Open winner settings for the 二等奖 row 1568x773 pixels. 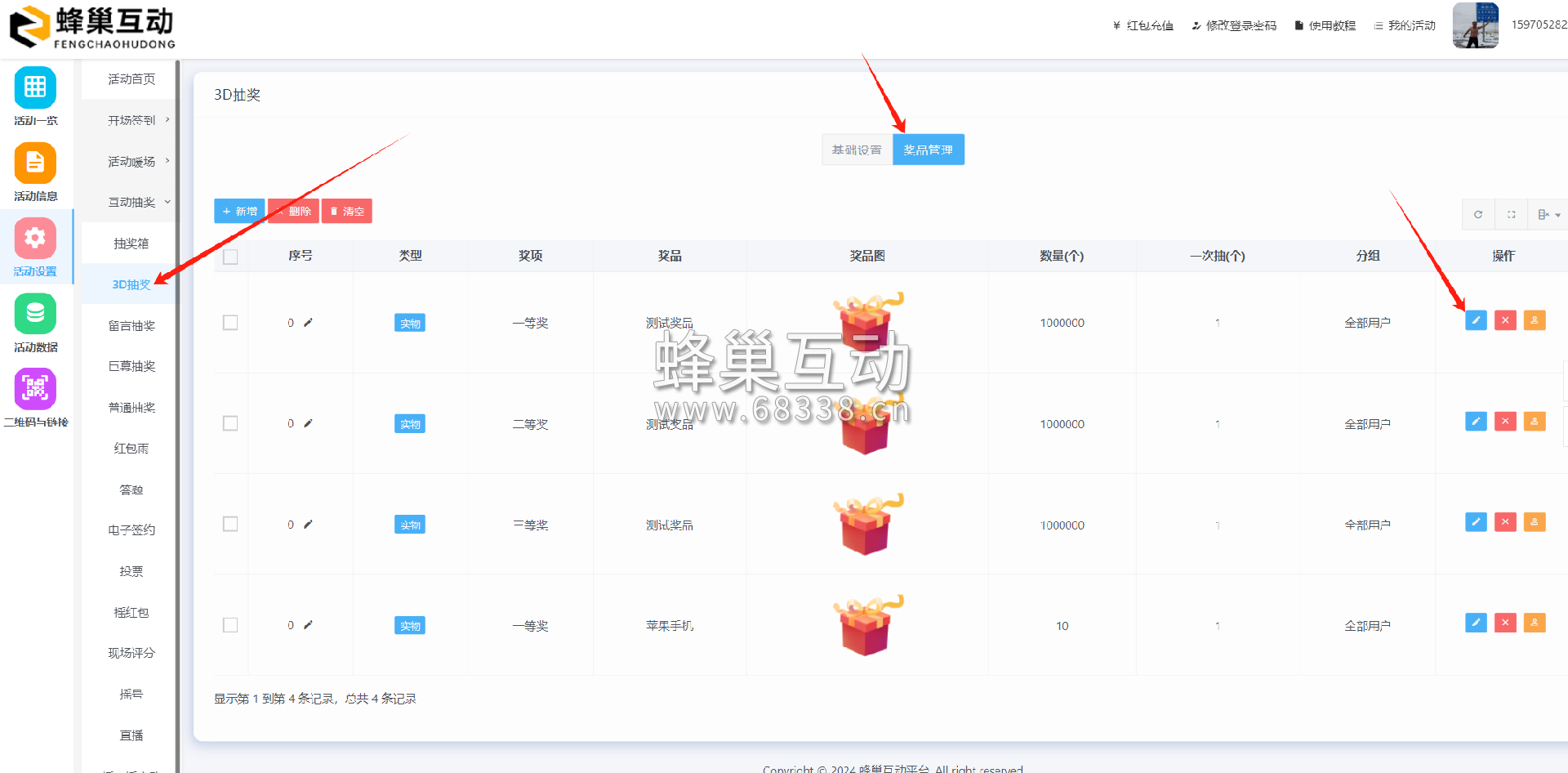(1535, 422)
